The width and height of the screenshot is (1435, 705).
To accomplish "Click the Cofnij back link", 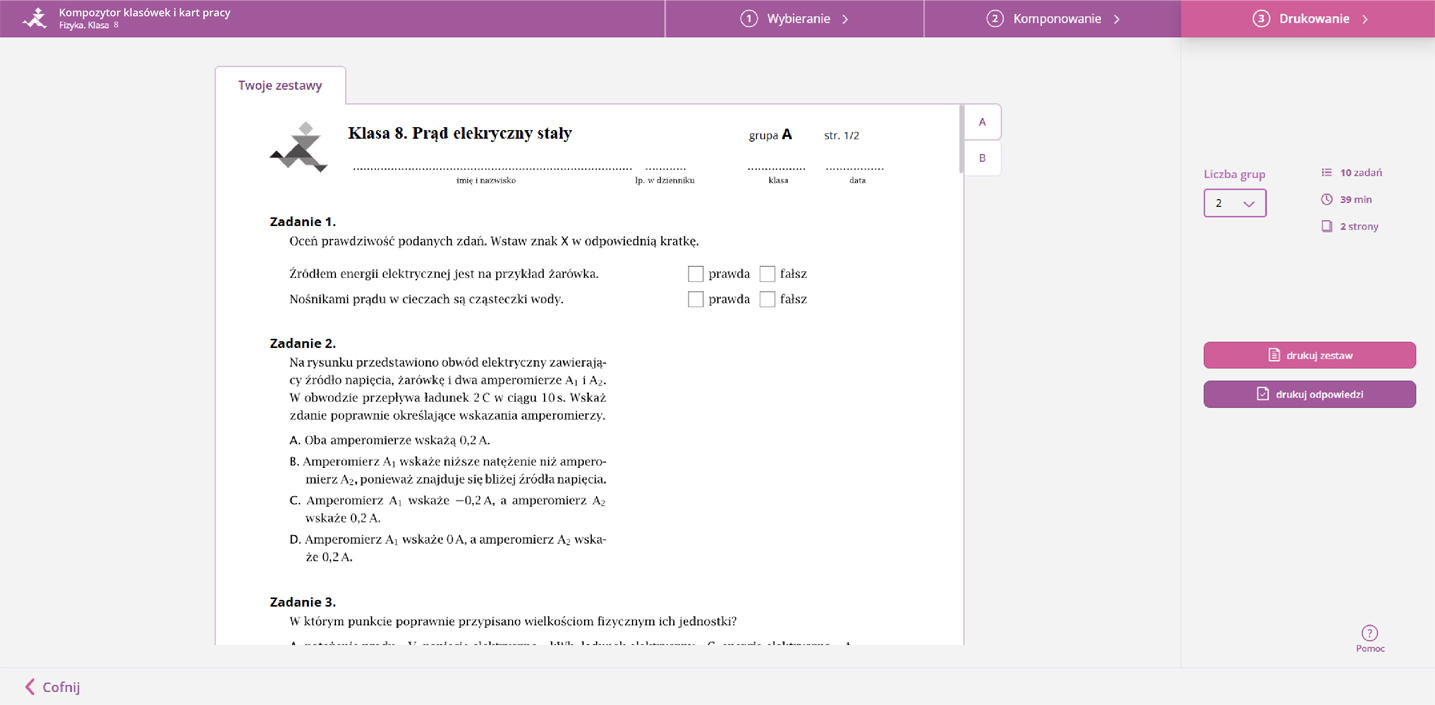I will [52, 687].
